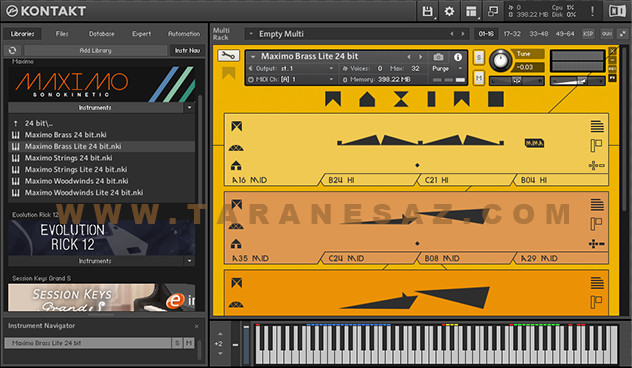
Task: Show instrument info via the i icon
Action: coord(458,57)
